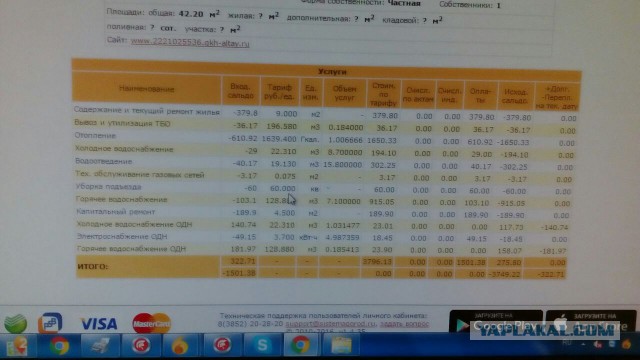Click Электроснабжение ОДН volume 4.987359
Viewport: 640px width, 360px height.
pyautogui.click(x=342, y=238)
